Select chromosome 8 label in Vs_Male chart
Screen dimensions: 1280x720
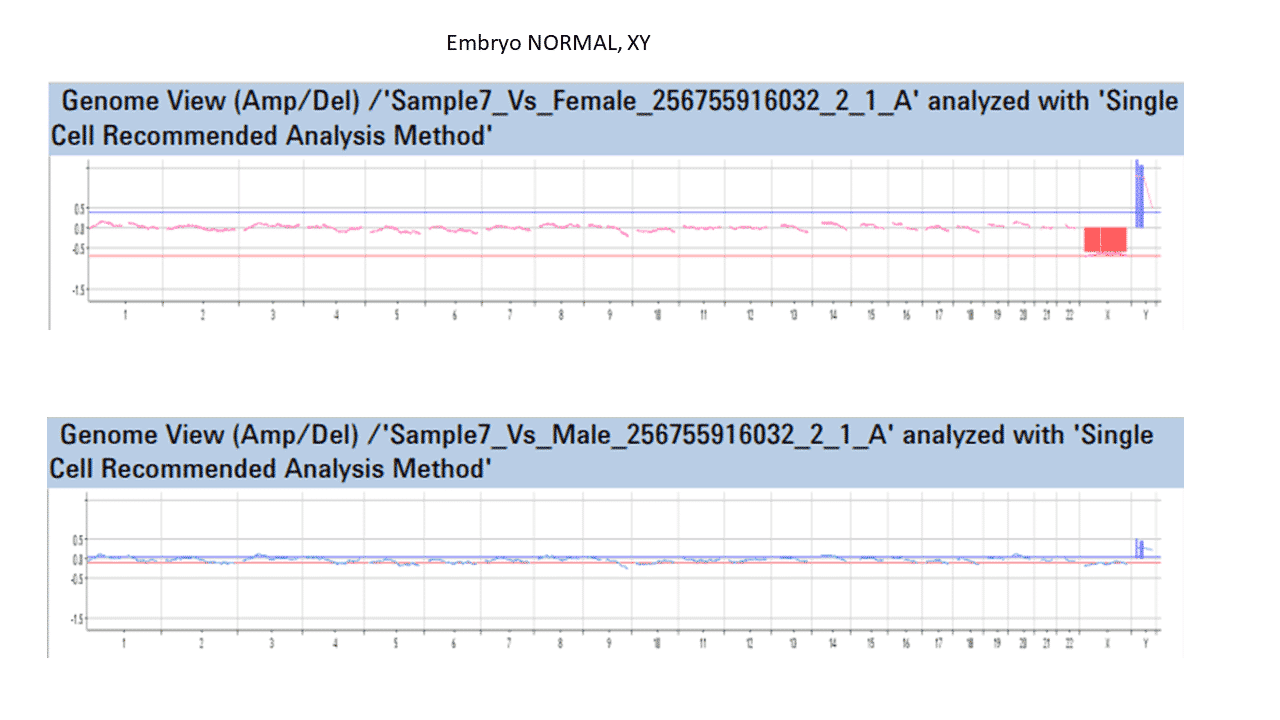pyautogui.click(x=561, y=645)
